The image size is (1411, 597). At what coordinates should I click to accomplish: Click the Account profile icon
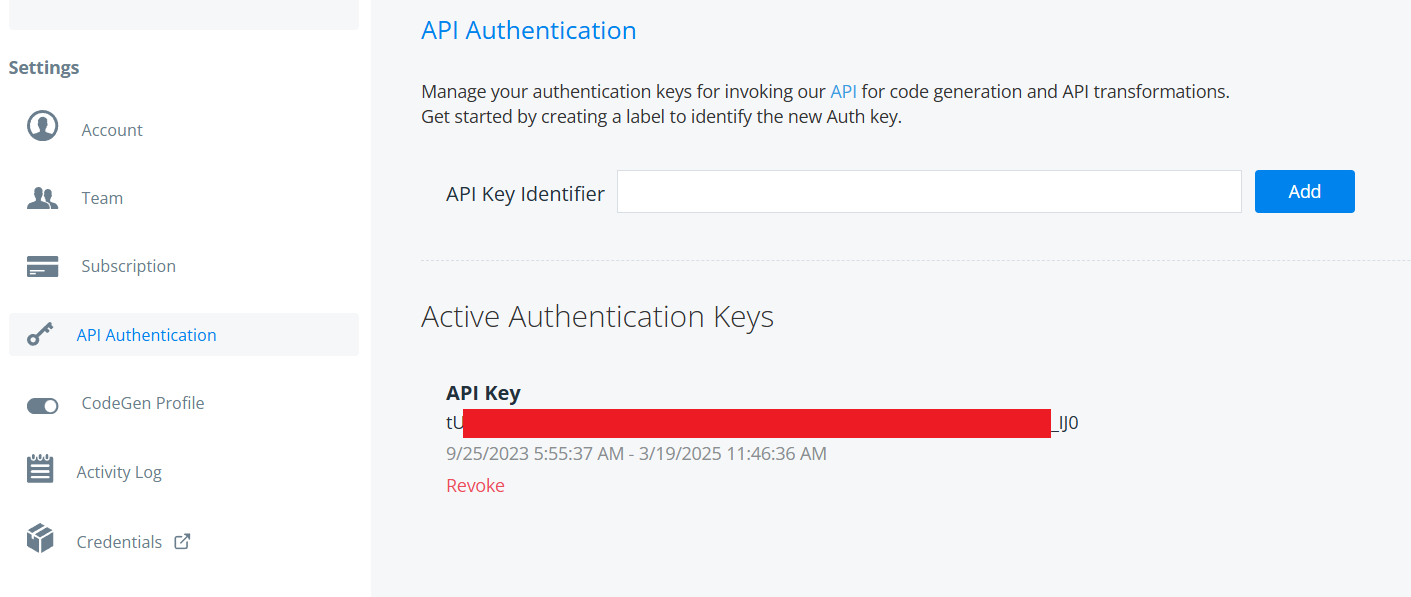42,127
